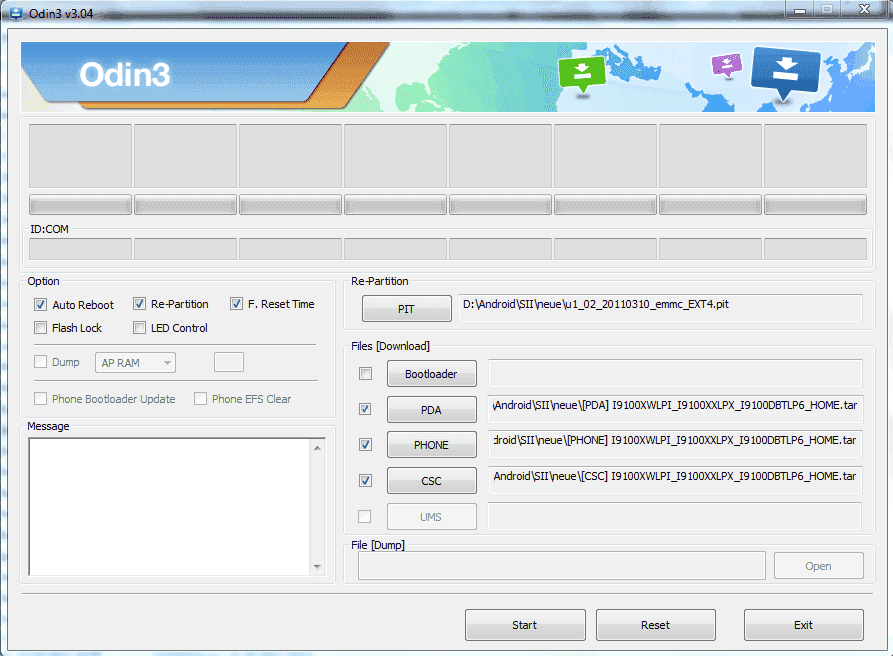
Task: Toggle the Auto Reboot checkbox
Action: (x=40, y=305)
